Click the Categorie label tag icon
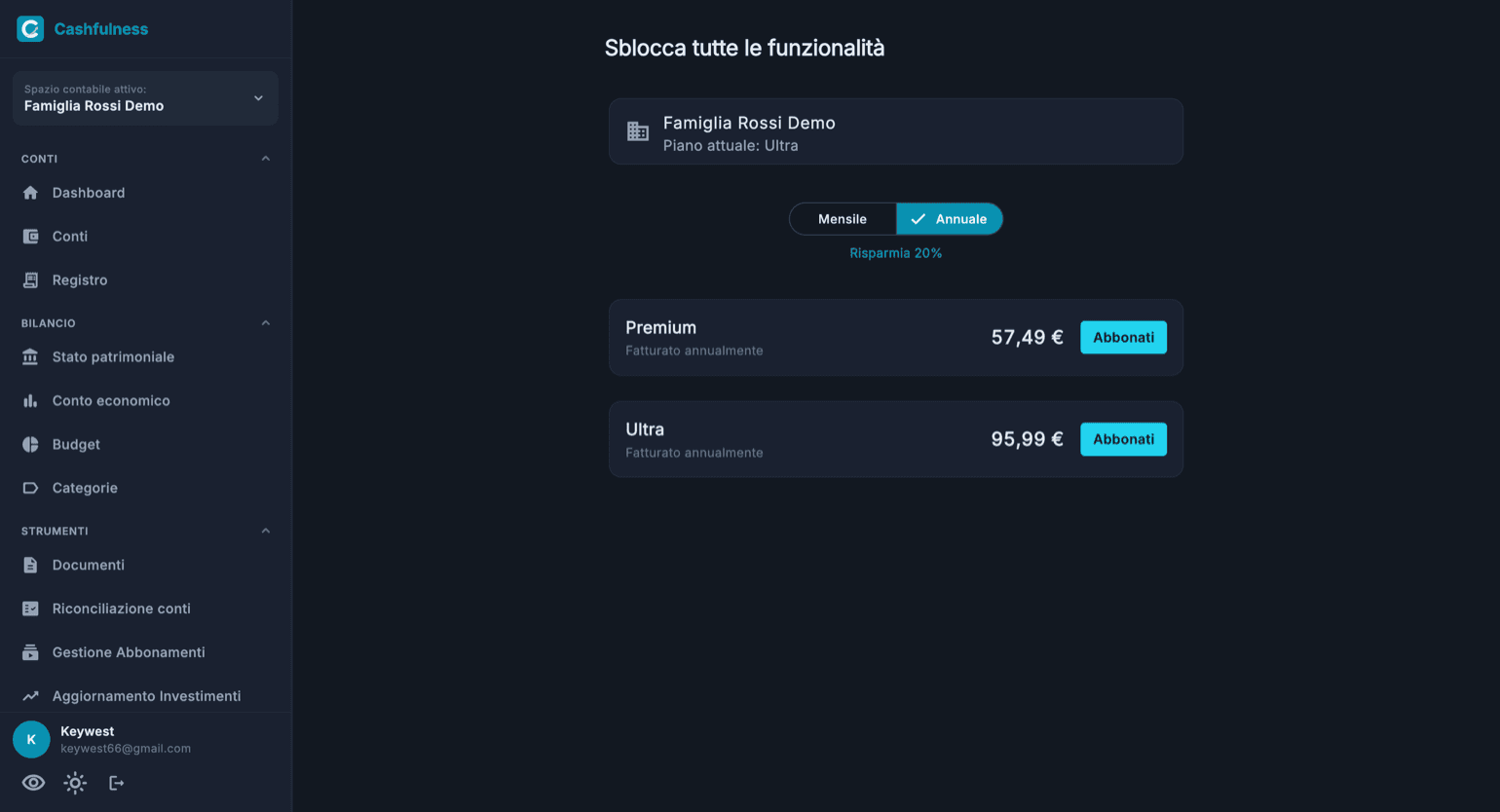The height and width of the screenshot is (812, 1500). [30, 489]
